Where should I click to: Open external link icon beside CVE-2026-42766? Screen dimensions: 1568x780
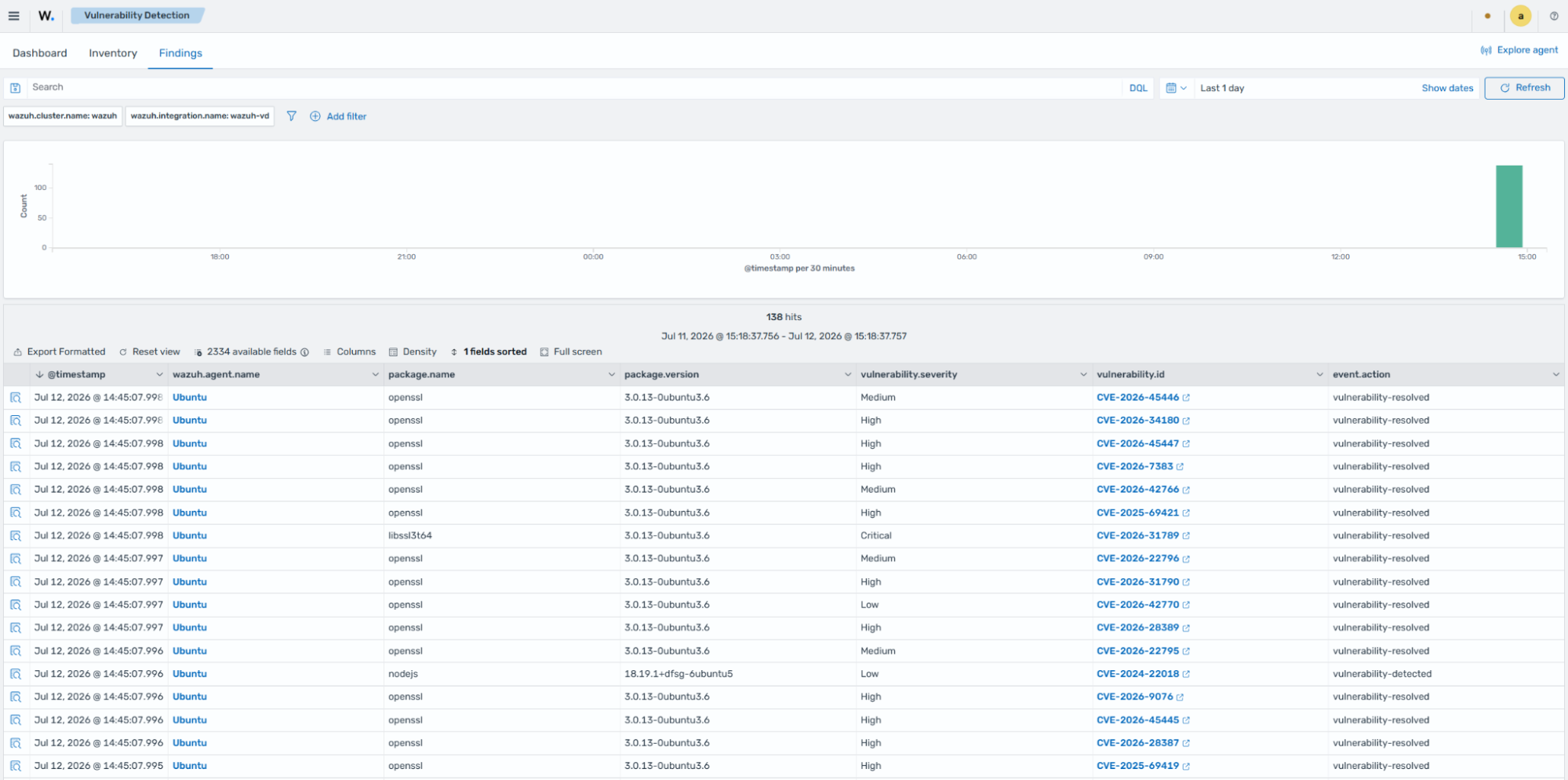coord(1186,490)
